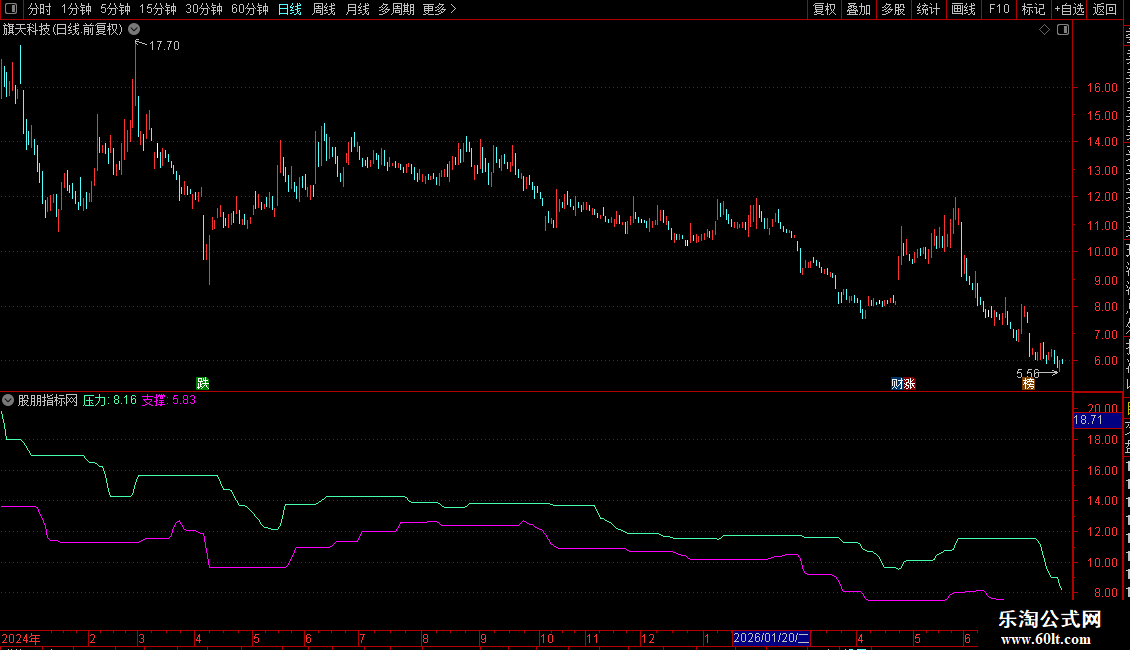Open the 统计 statistics tool
This screenshot has height=650, width=1130.
click(927, 9)
